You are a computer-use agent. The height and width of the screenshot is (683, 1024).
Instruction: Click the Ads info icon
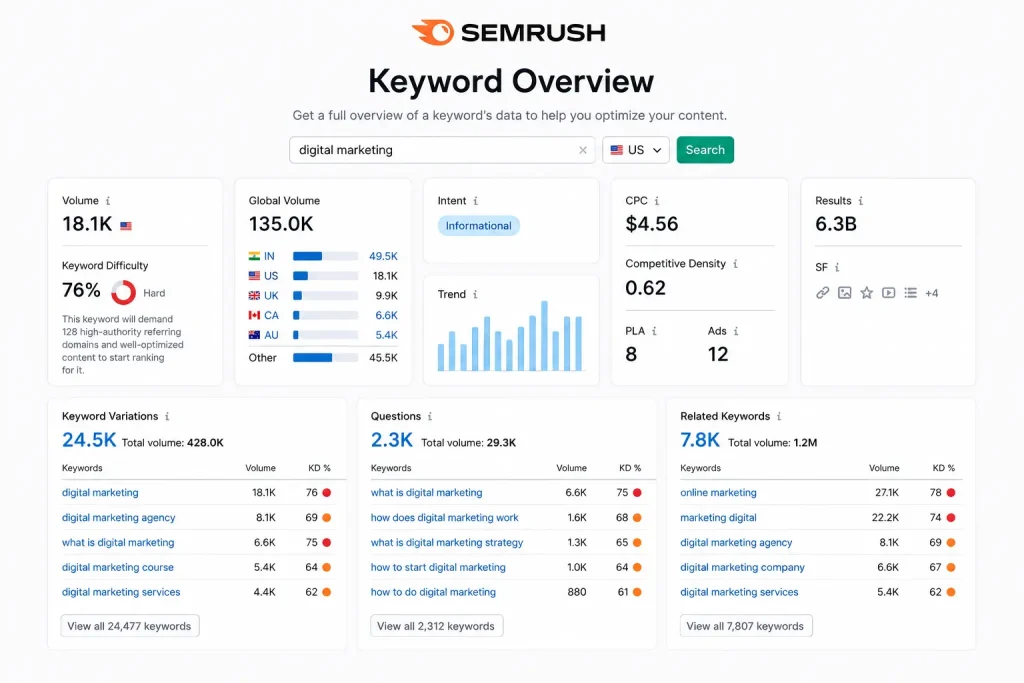tap(735, 331)
